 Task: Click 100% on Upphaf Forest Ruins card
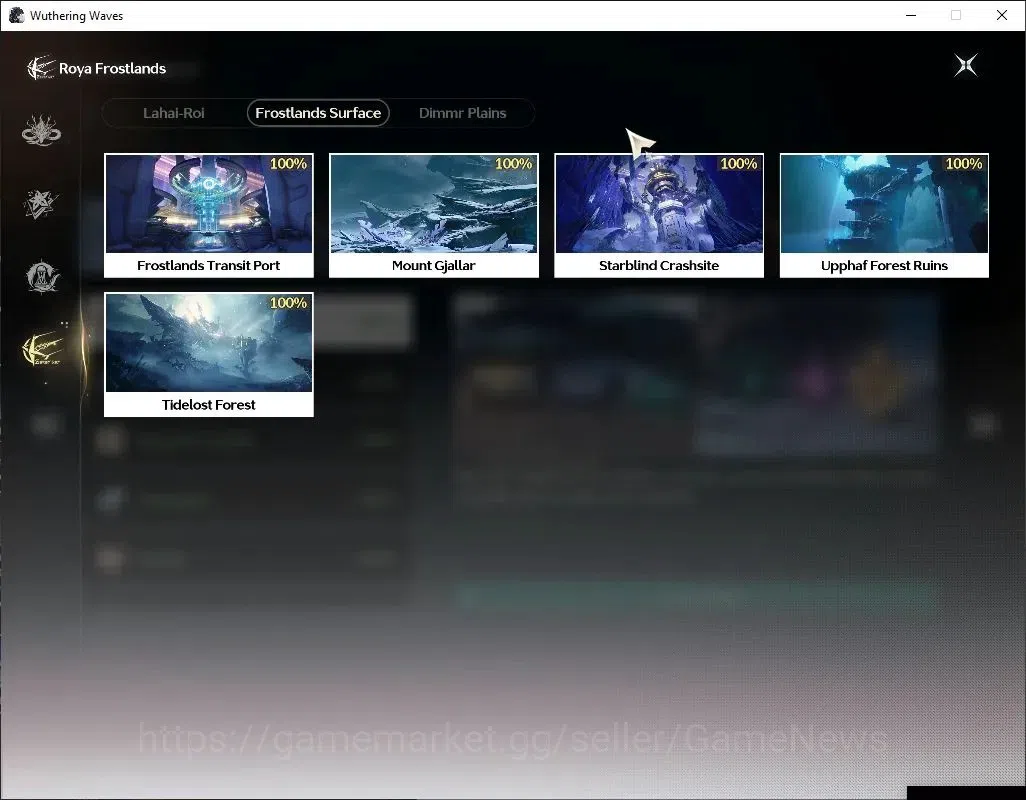(964, 164)
